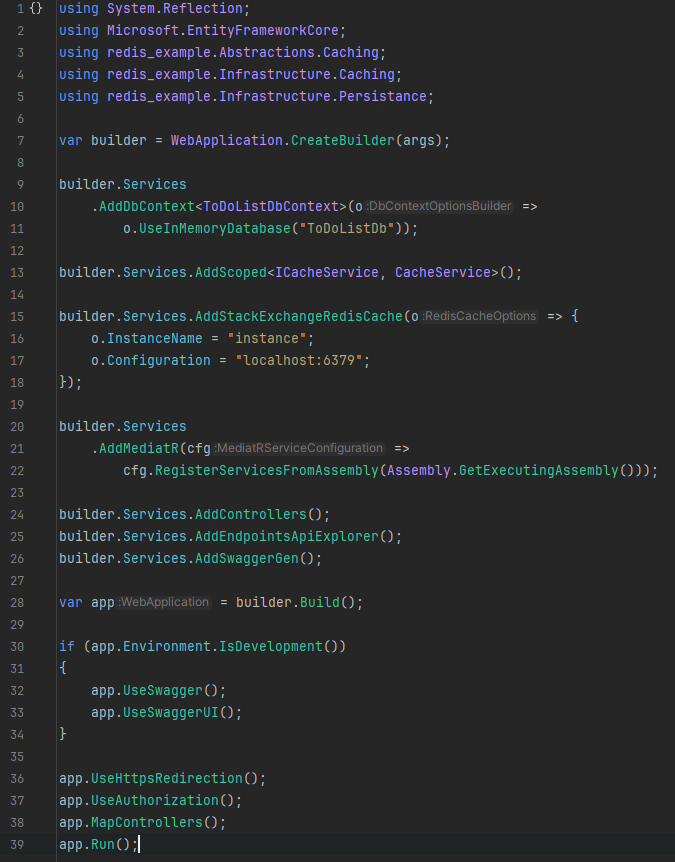Click the 'AddMediatR' method name
675x862 pixels.
139,448
